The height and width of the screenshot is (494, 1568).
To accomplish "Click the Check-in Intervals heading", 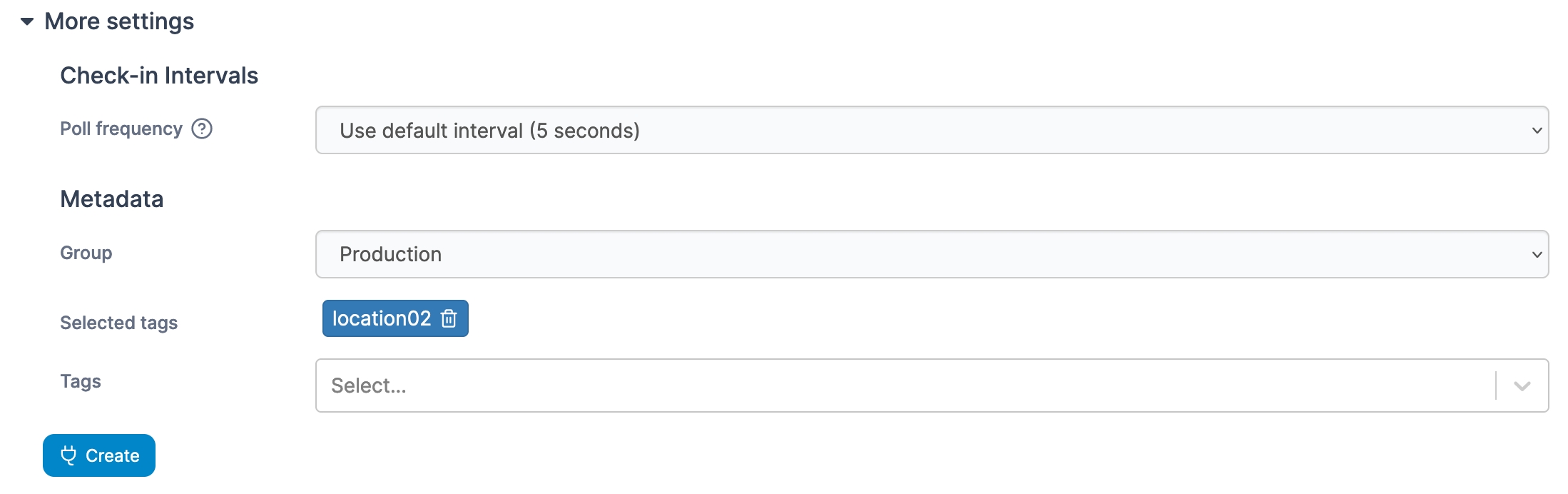I will [x=159, y=76].
